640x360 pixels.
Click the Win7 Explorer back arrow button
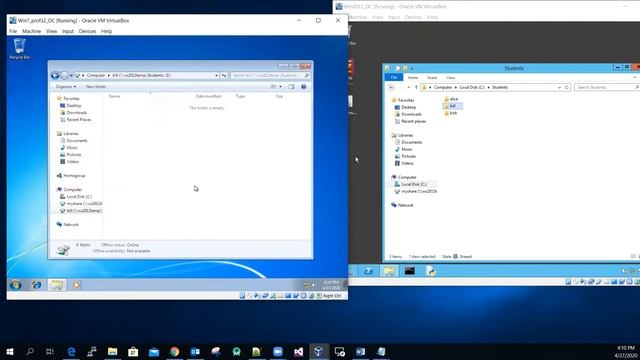click(55, 76)
